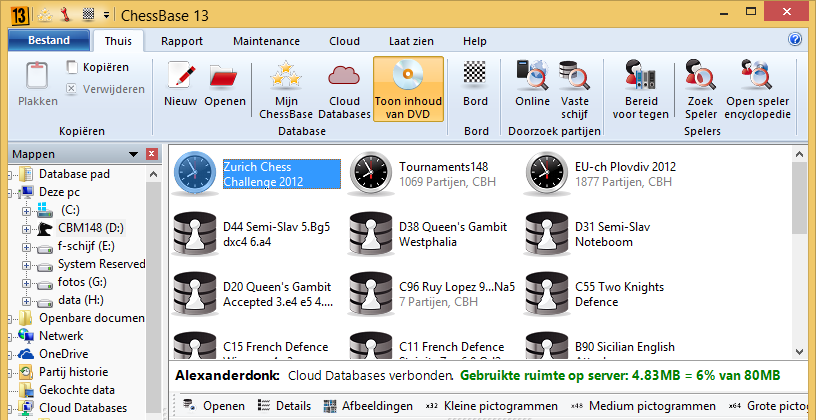The height and width of the screenshot is (420, 816).
Task: Open Gekochte data in tree
Action: (77, 390)
